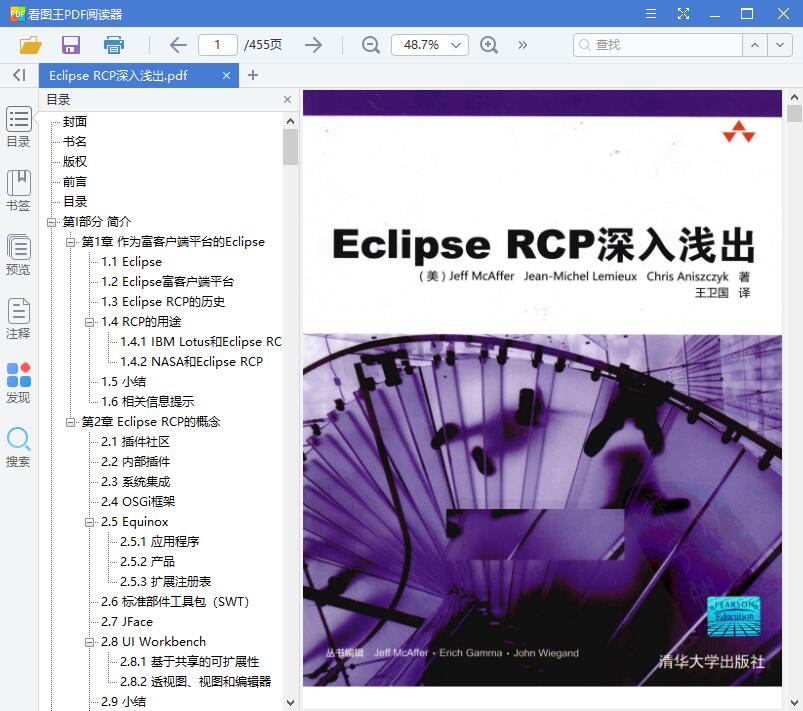Image resolution: width=803 pixels, height=711 pixels.
Task: Open outline entry 1.6 相关信息提示
Action: click(147, 402)
